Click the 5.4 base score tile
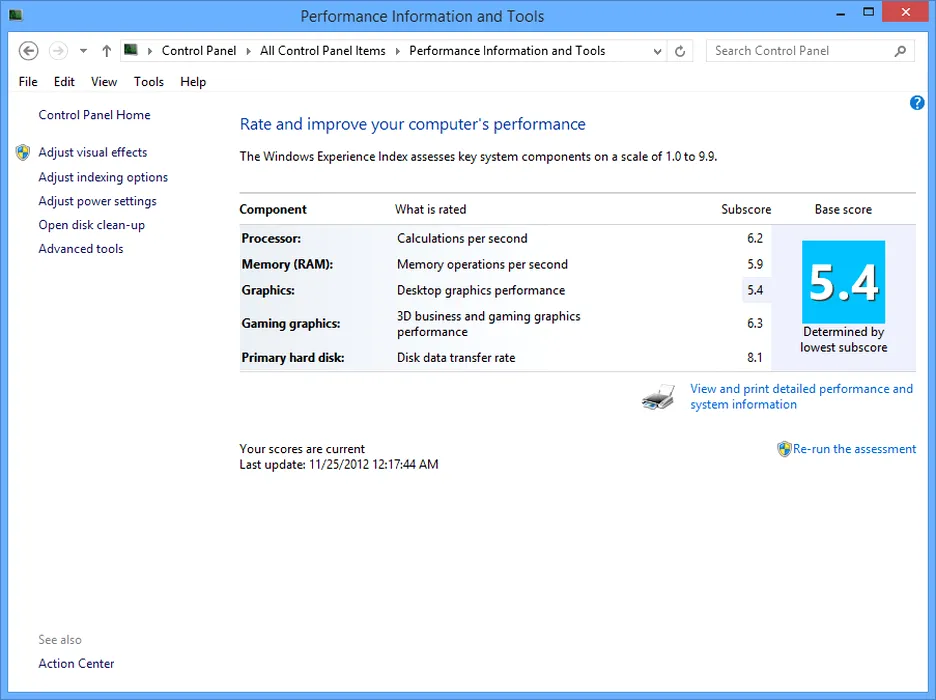Image resolution: width=936 pixels, height=700 pixels. [x=843, y=282]
